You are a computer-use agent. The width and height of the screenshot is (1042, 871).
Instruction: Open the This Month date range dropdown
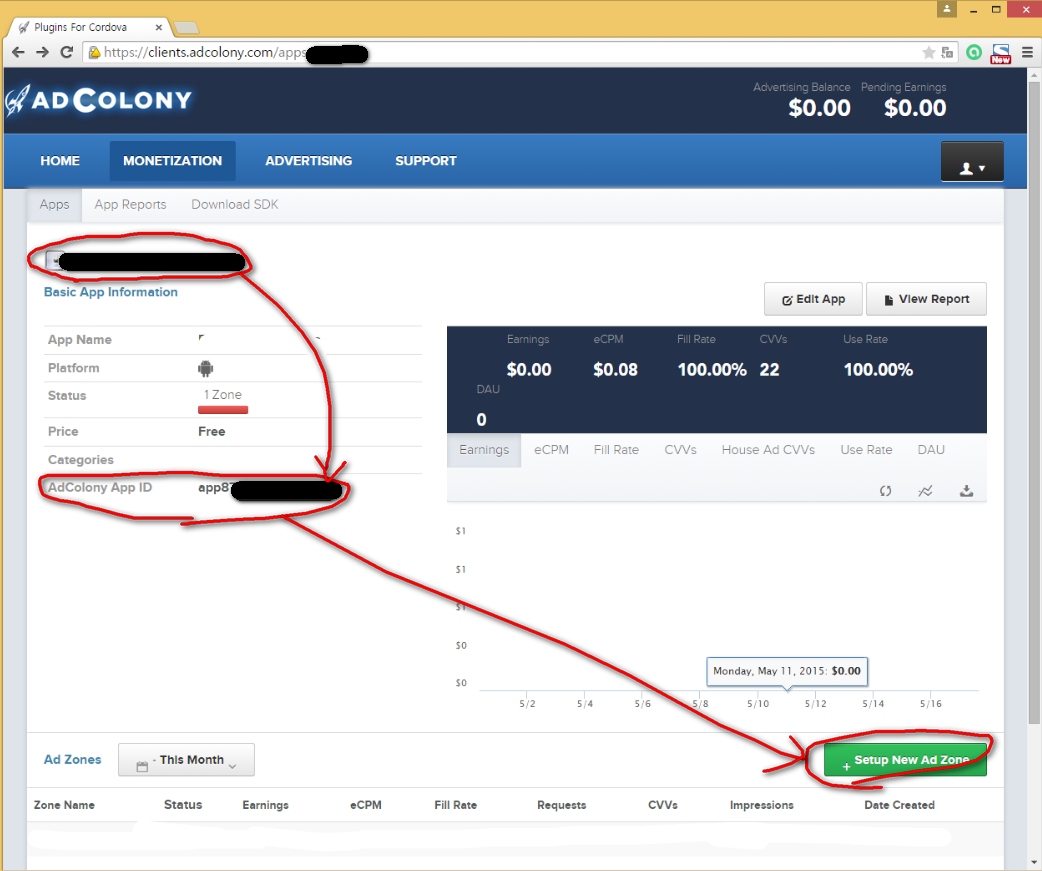point(186,759)
